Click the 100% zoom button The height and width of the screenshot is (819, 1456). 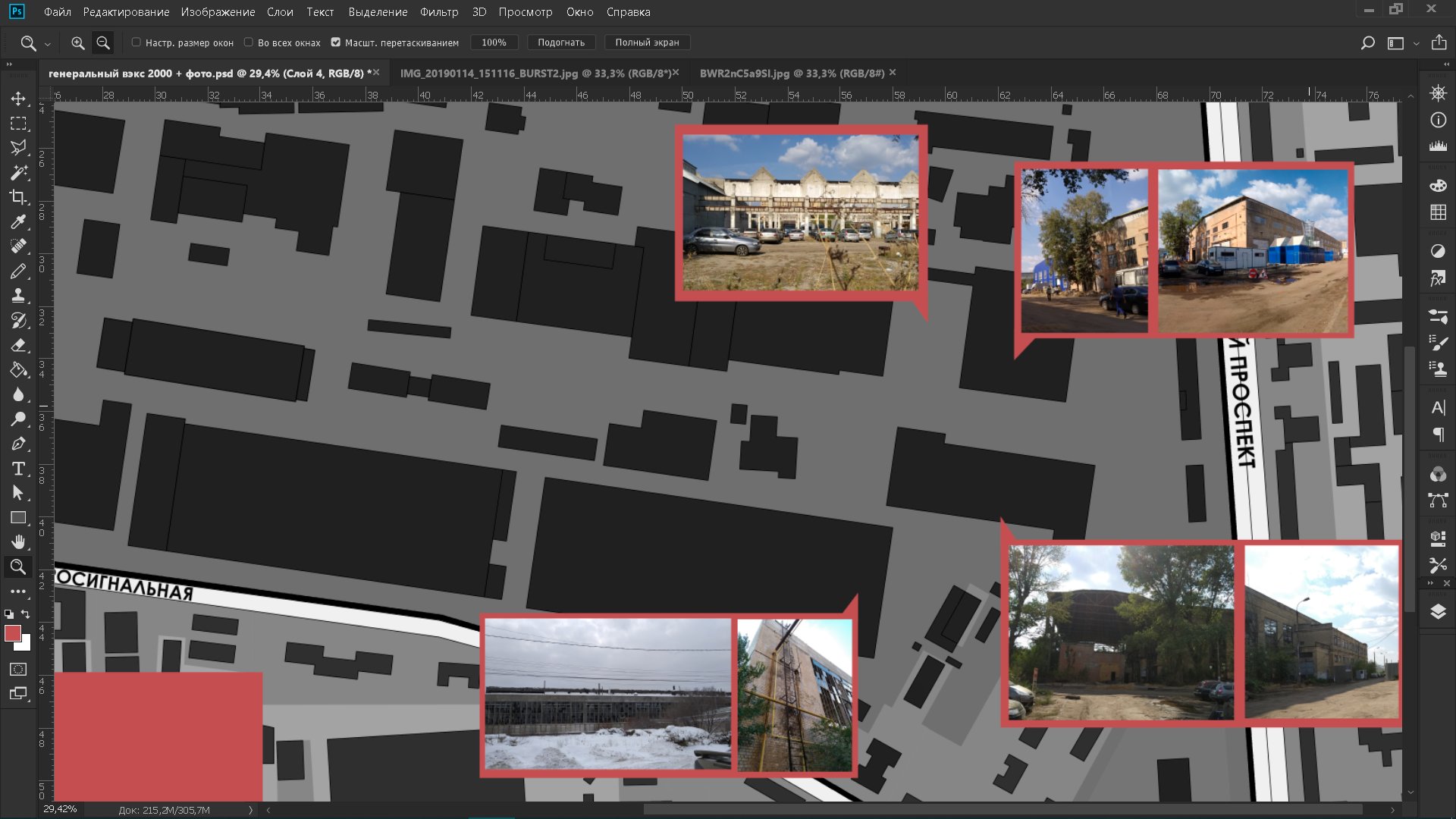494,42
